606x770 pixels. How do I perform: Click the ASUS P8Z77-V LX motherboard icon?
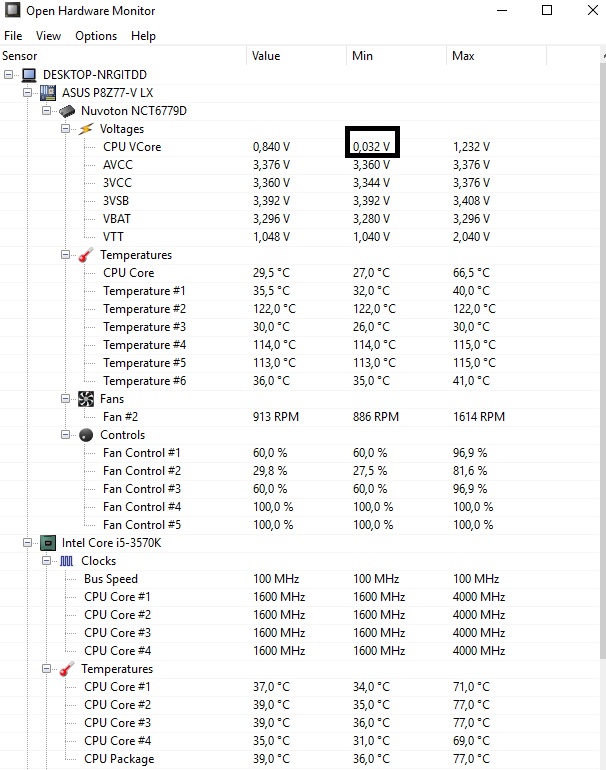(x=47, y=93)
